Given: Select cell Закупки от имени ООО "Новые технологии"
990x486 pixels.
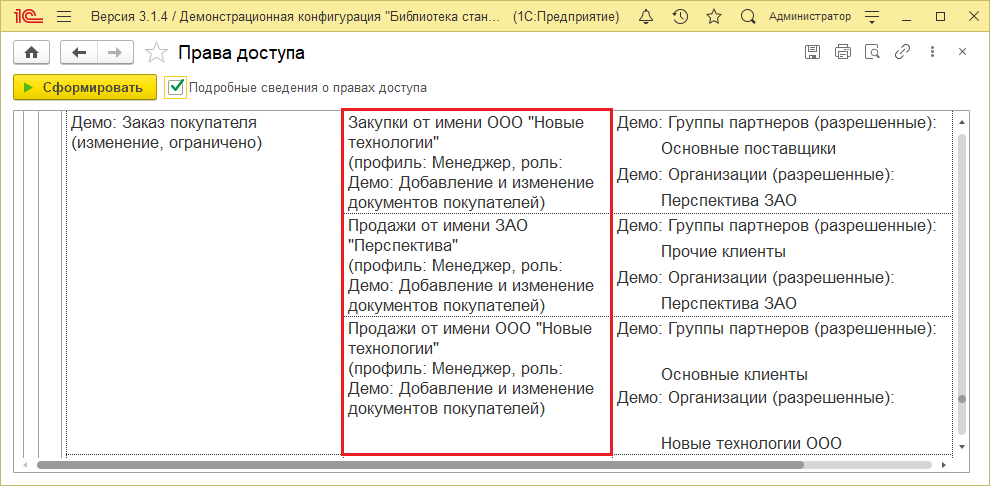Looking at the screenshot, I should (x=477, y=163).
